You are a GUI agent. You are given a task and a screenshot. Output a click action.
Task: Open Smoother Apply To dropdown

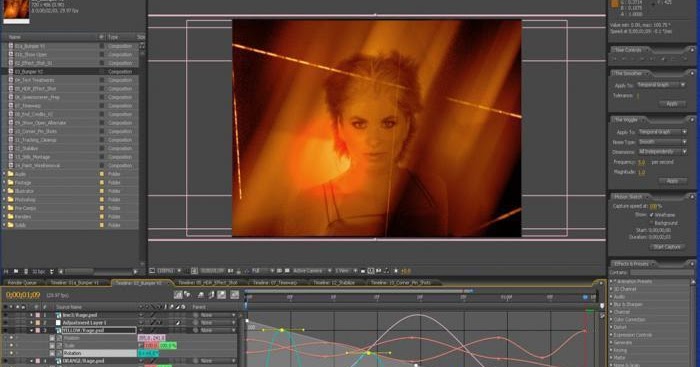pyautogui.click(x=661, y=85)
